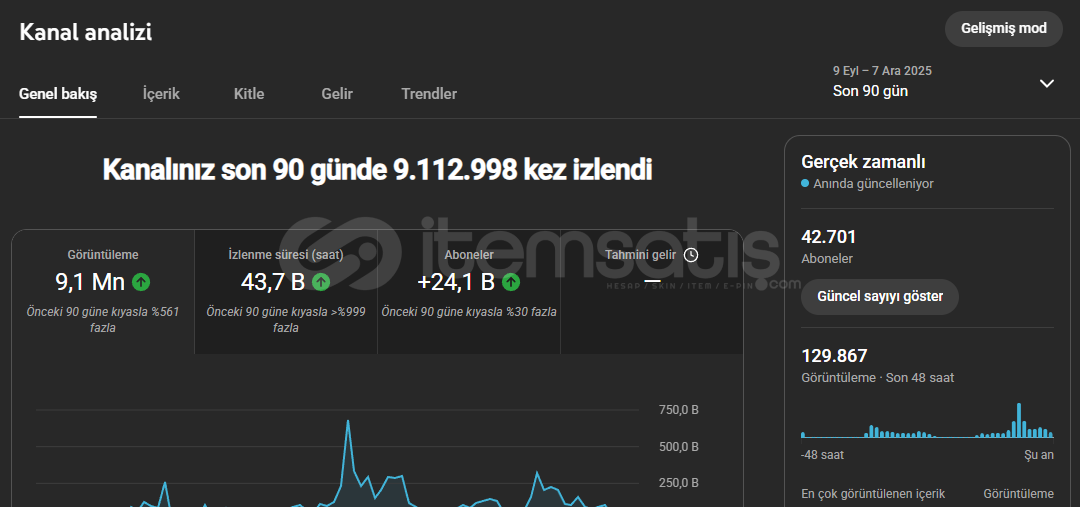Click Önceki 90 güne kıyasla %30 fazla
The image size is (1080, 507).
pyautogui.click(x=469, y=312)
